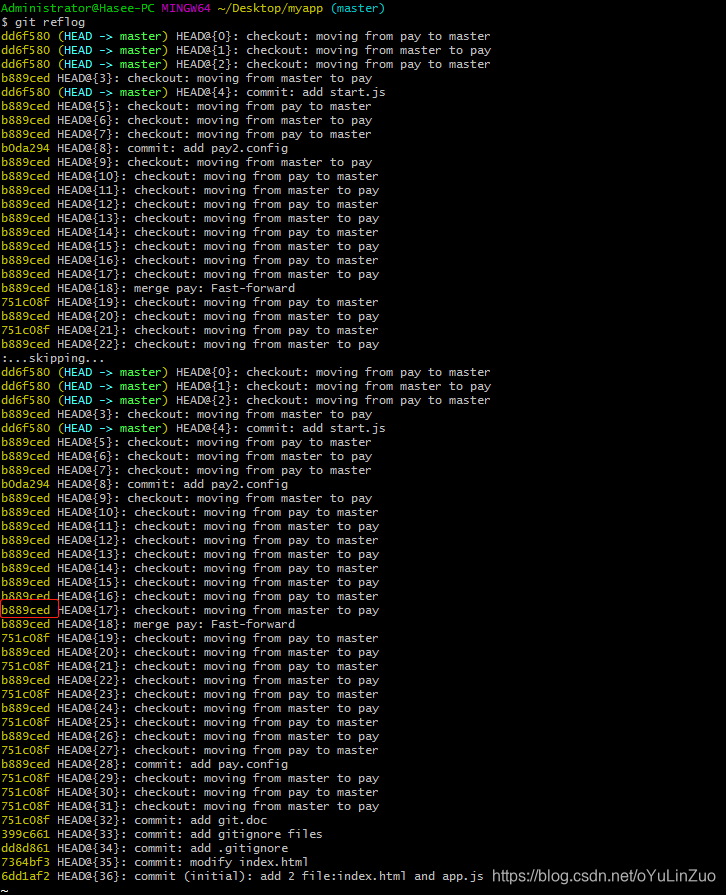Image resolution: width=726 pixels, height=895 pixels.
Task: Click hash 'b889ced' on the HEAD@{26} line
Action: (x=25, y=736)
